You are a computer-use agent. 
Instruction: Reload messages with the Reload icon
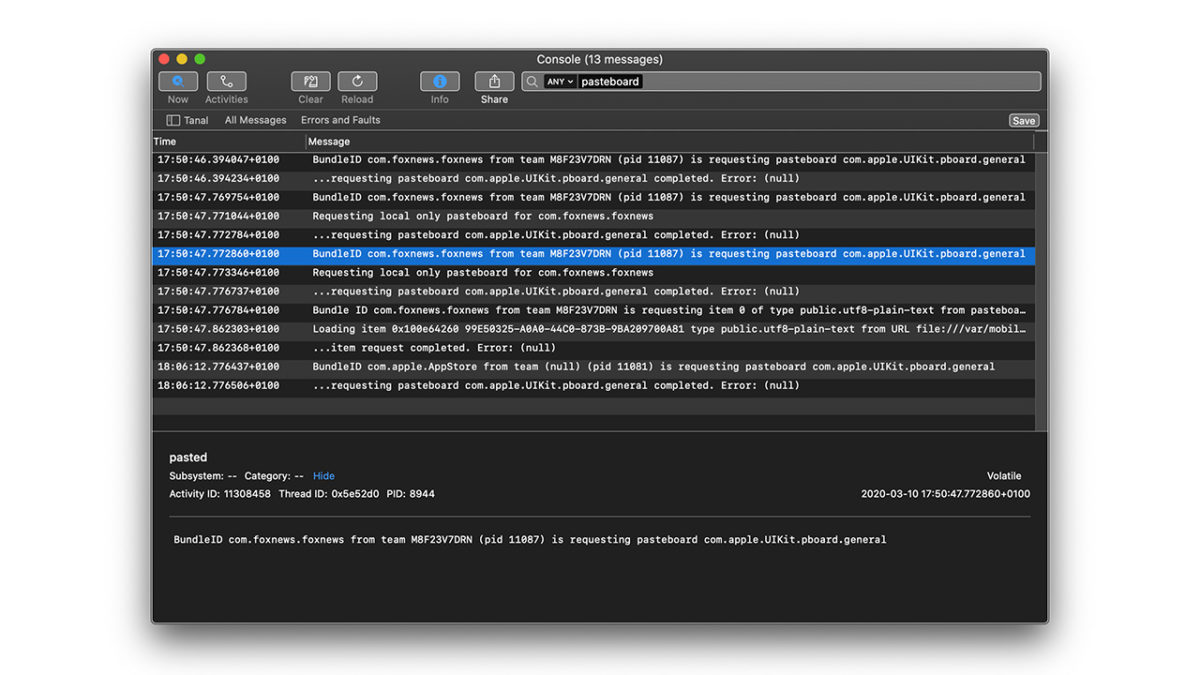(x=357, y=82)
